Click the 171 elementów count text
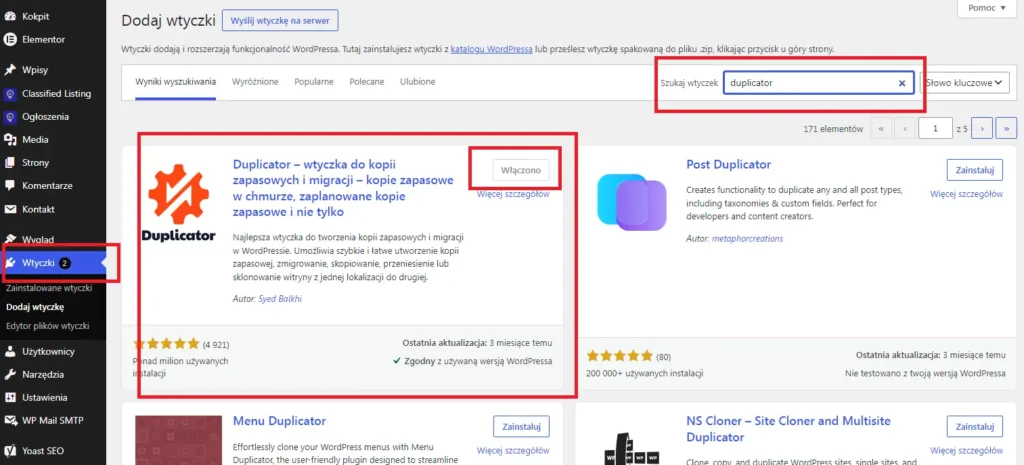 pos(833,129)
